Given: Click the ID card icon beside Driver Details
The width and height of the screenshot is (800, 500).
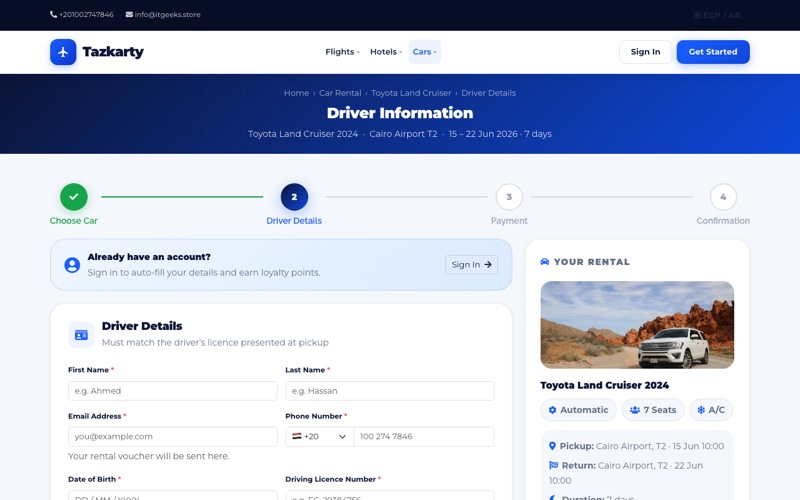Looking at the screenshot, I should coord(81,335).
